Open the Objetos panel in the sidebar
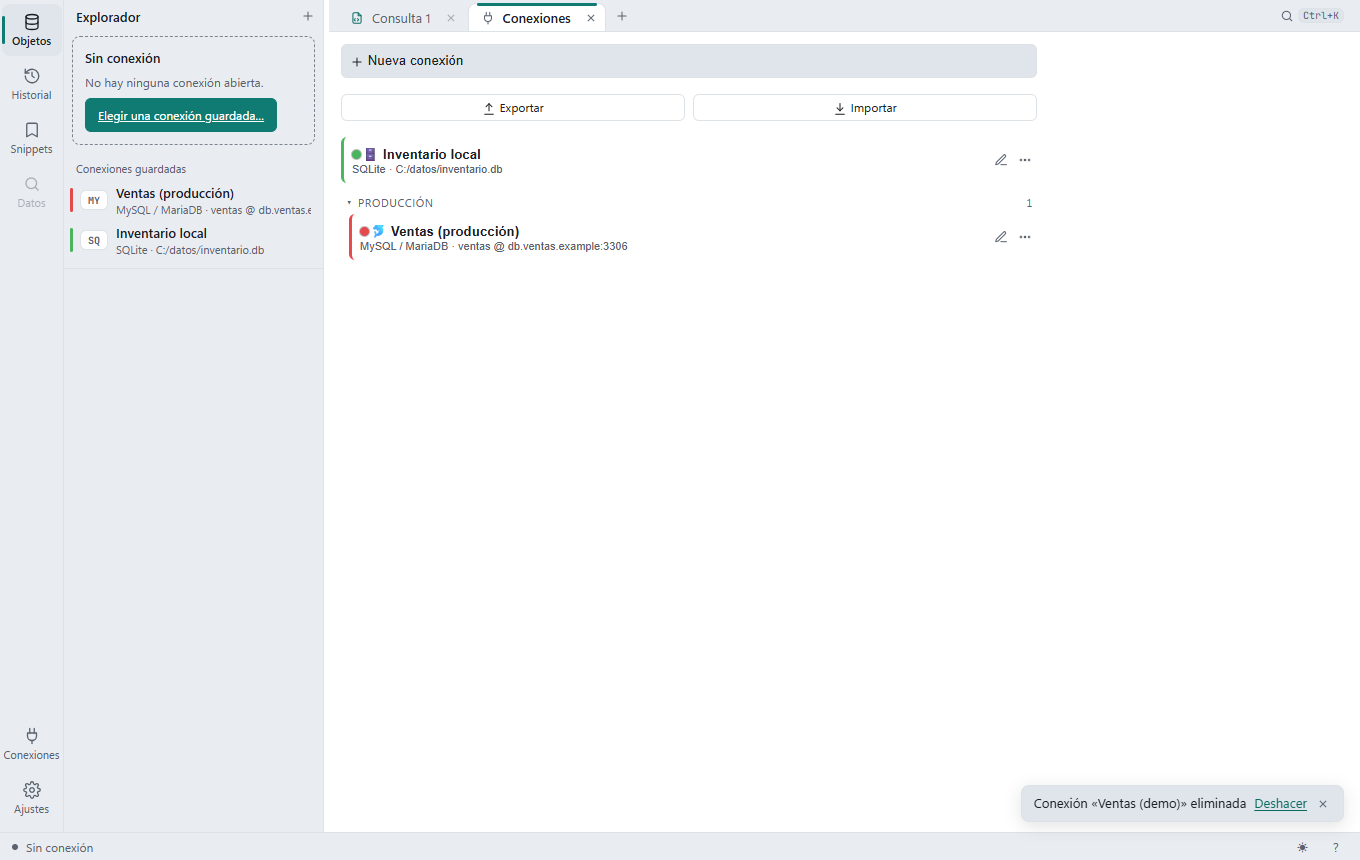Image resolution: width=1360 pixels, height=860 pixels. pyautogui.click(x=32, y=30)
